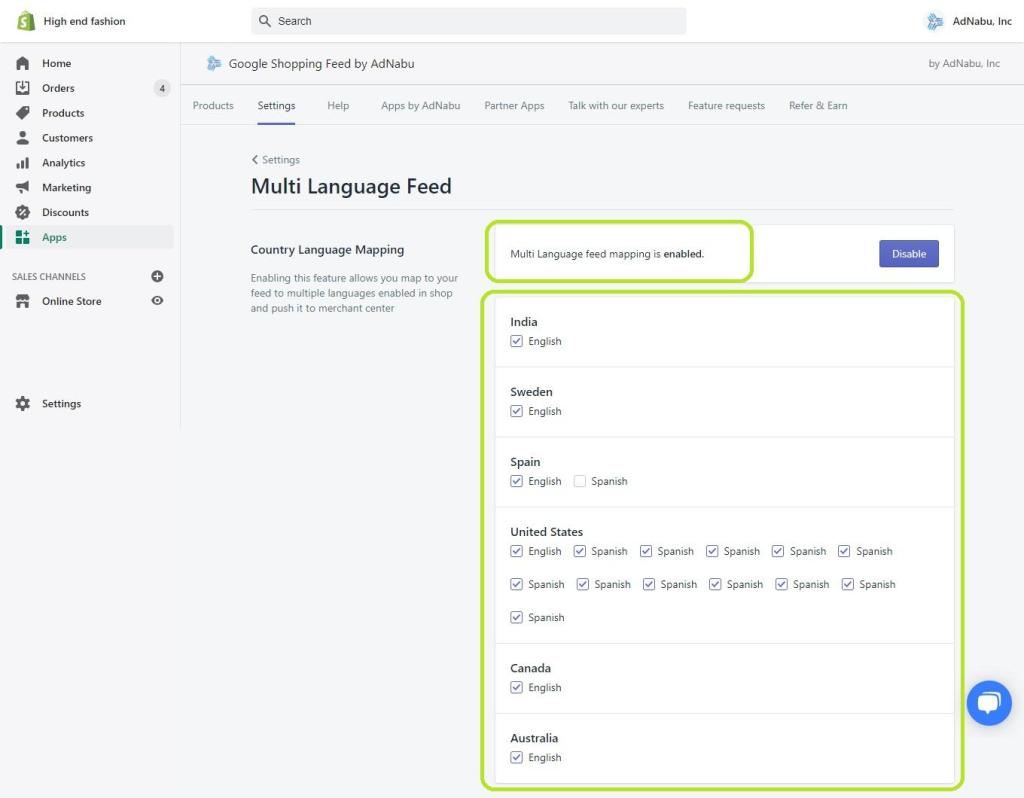Click the Orders count badge 4
1024x798 pixels.
point(162,88)
